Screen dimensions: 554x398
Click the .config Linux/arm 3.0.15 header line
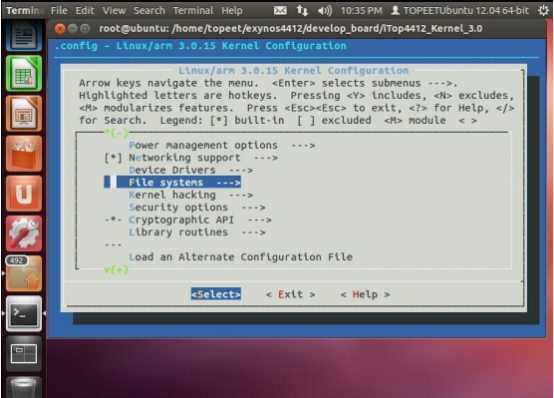tap(201, 46)
